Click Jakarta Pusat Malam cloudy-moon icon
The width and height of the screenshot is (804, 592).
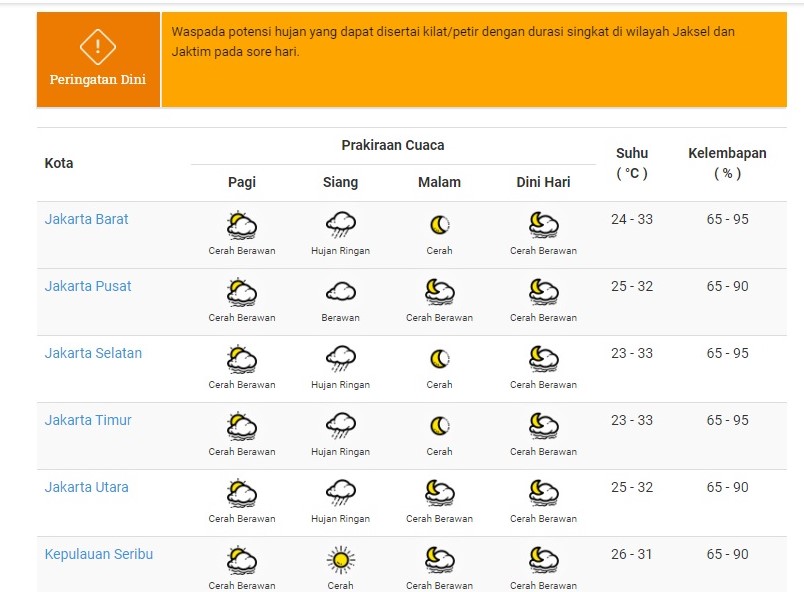439,292
